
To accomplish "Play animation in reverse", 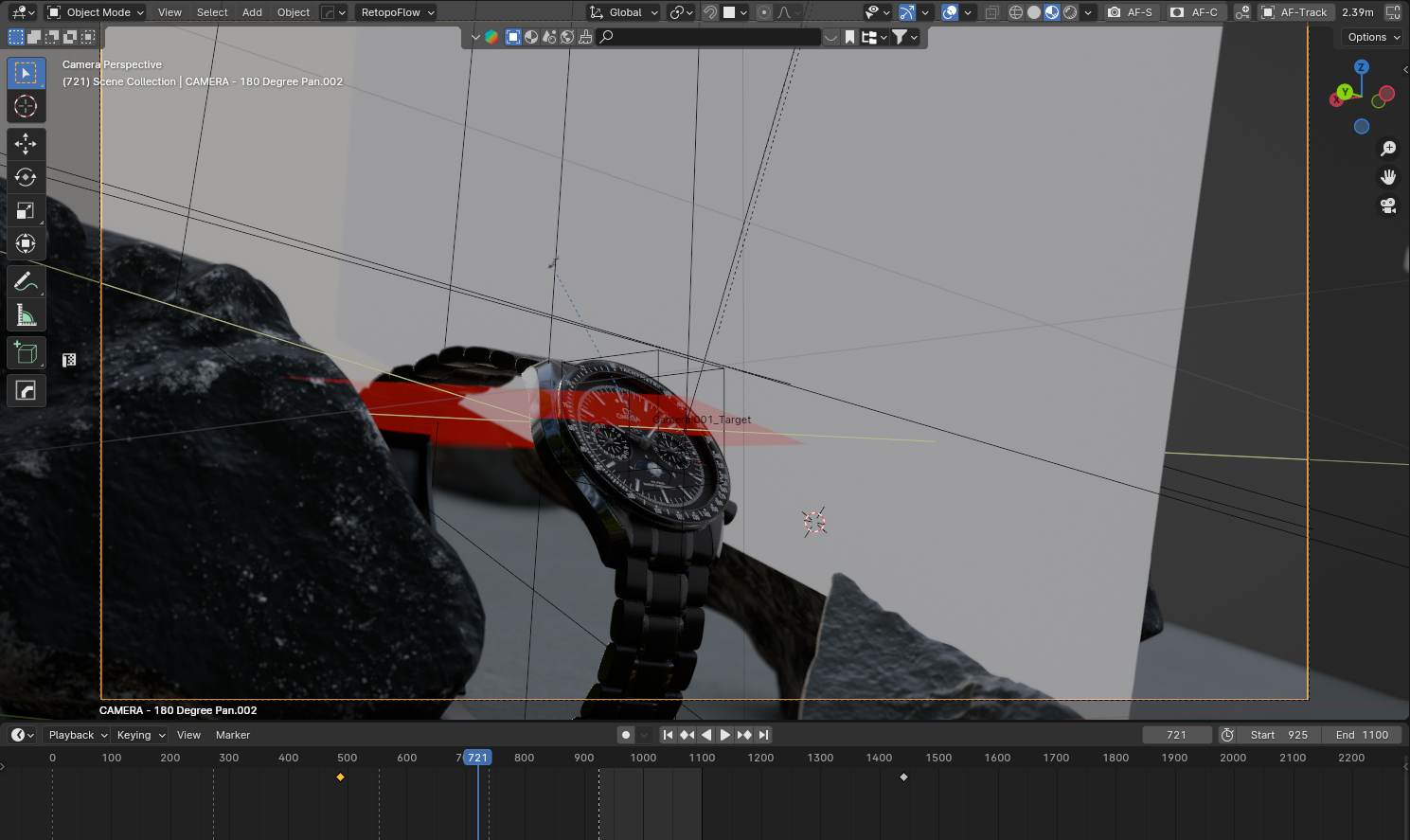I will pos(706,735).
